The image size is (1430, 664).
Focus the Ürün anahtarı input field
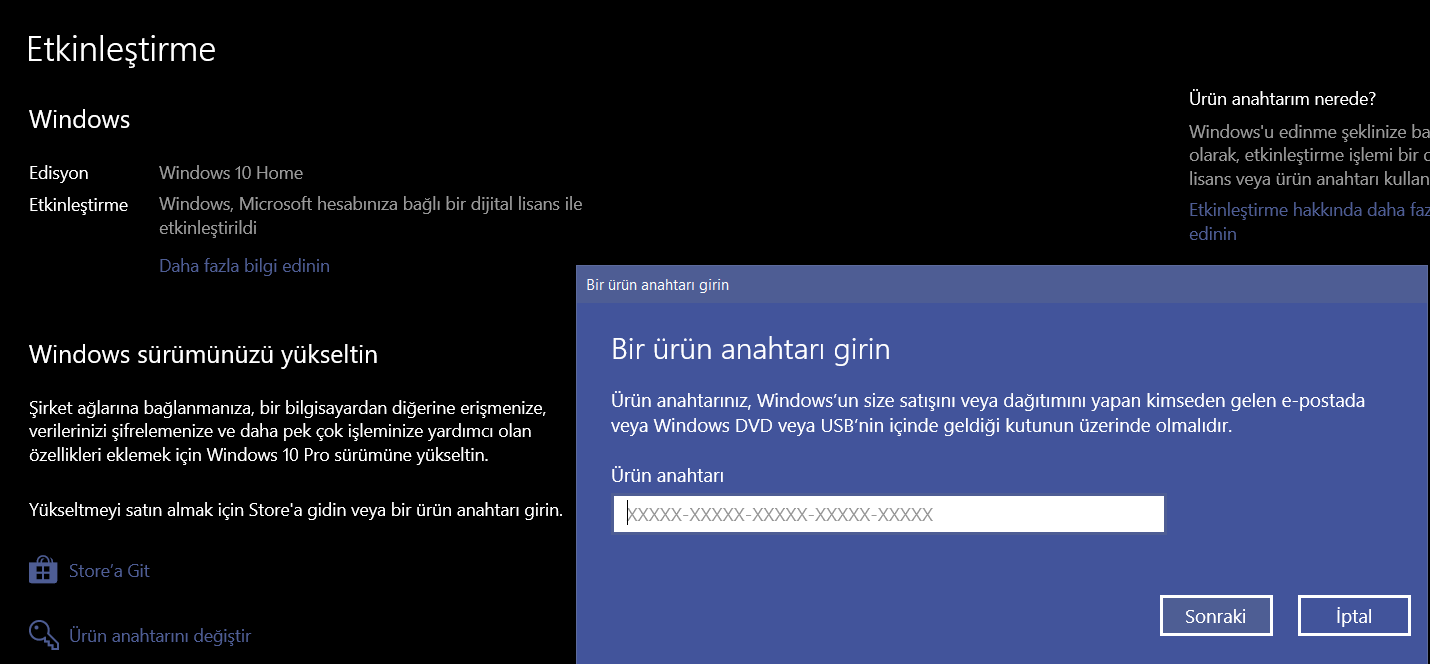[888, 514]
